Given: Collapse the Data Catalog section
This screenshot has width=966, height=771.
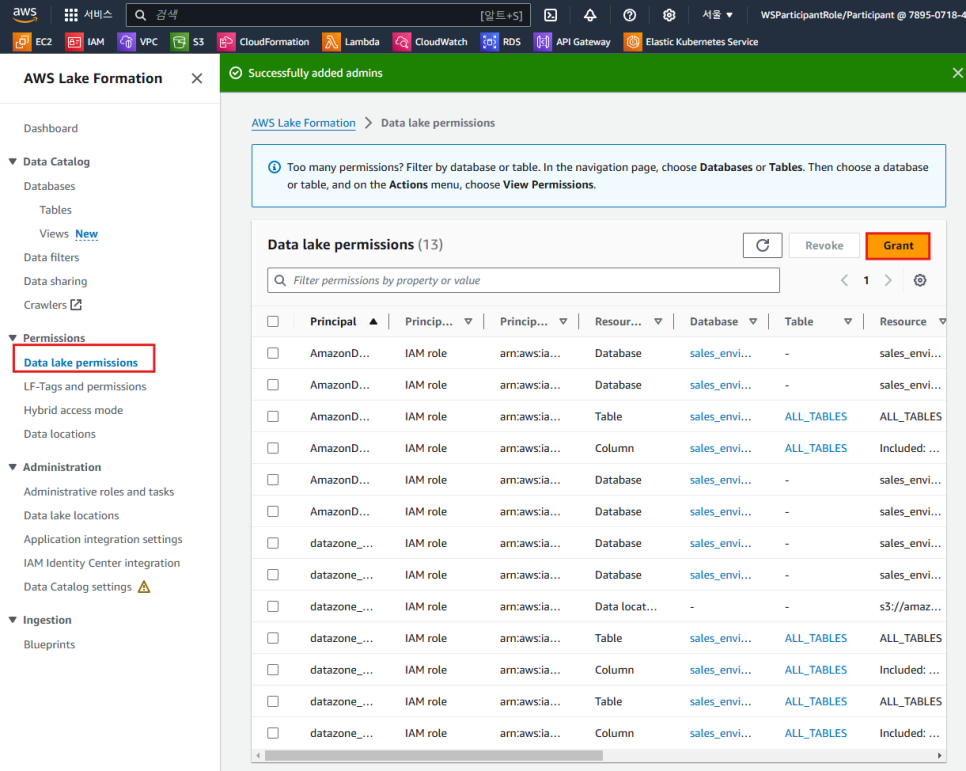Looking at the screenshot, I should click(x=12, y=161).
